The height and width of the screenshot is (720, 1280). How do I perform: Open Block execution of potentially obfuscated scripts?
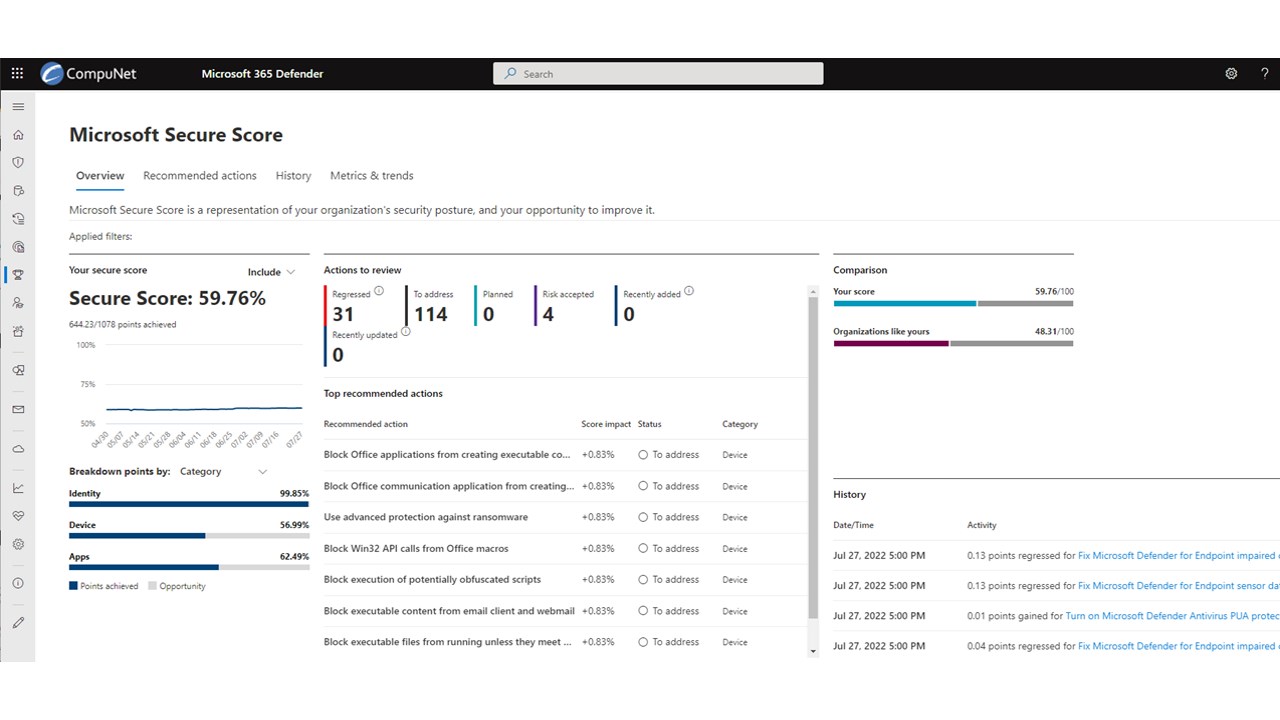pos(432,579)
